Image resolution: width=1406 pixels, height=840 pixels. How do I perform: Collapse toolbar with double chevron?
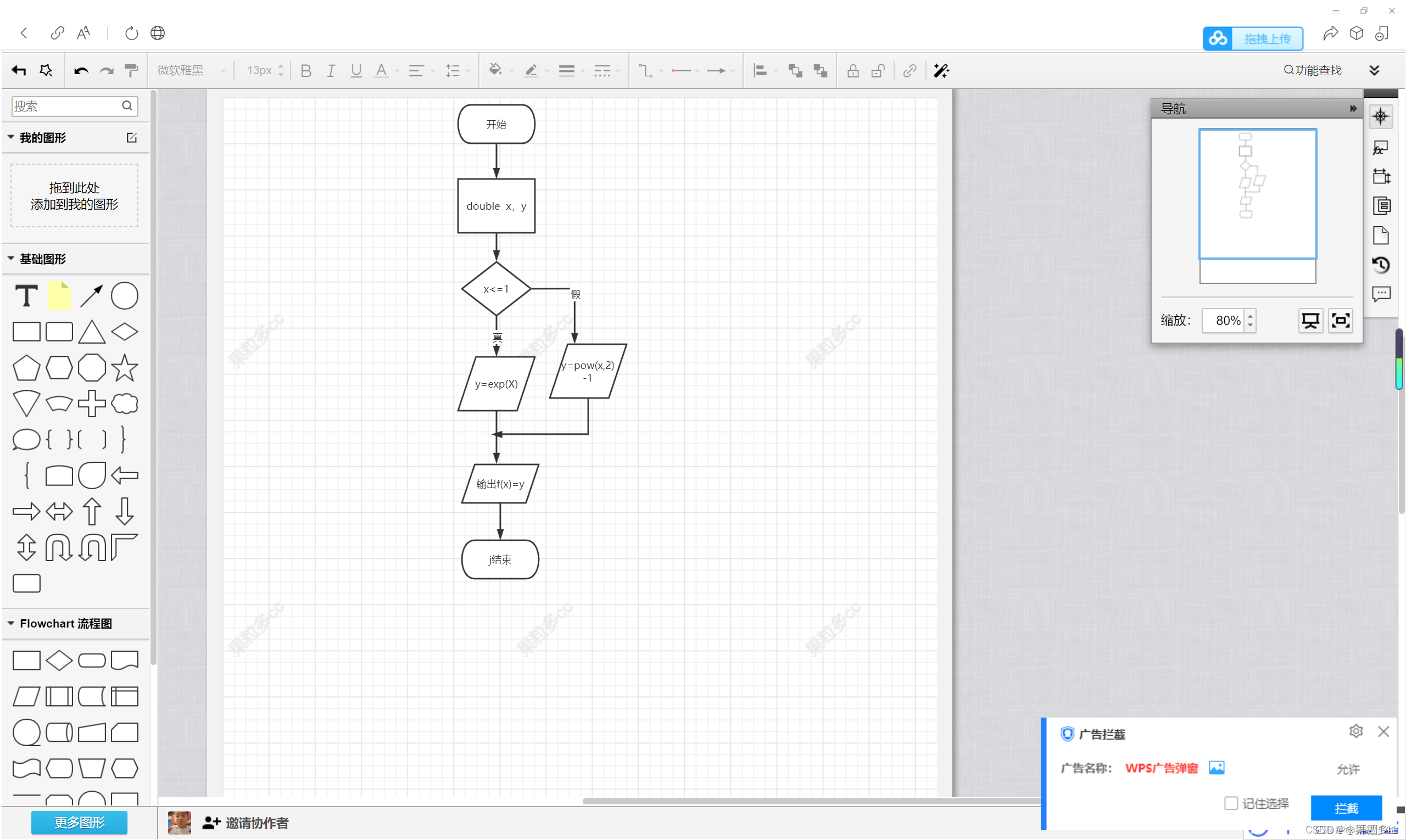click(1375, 70)
